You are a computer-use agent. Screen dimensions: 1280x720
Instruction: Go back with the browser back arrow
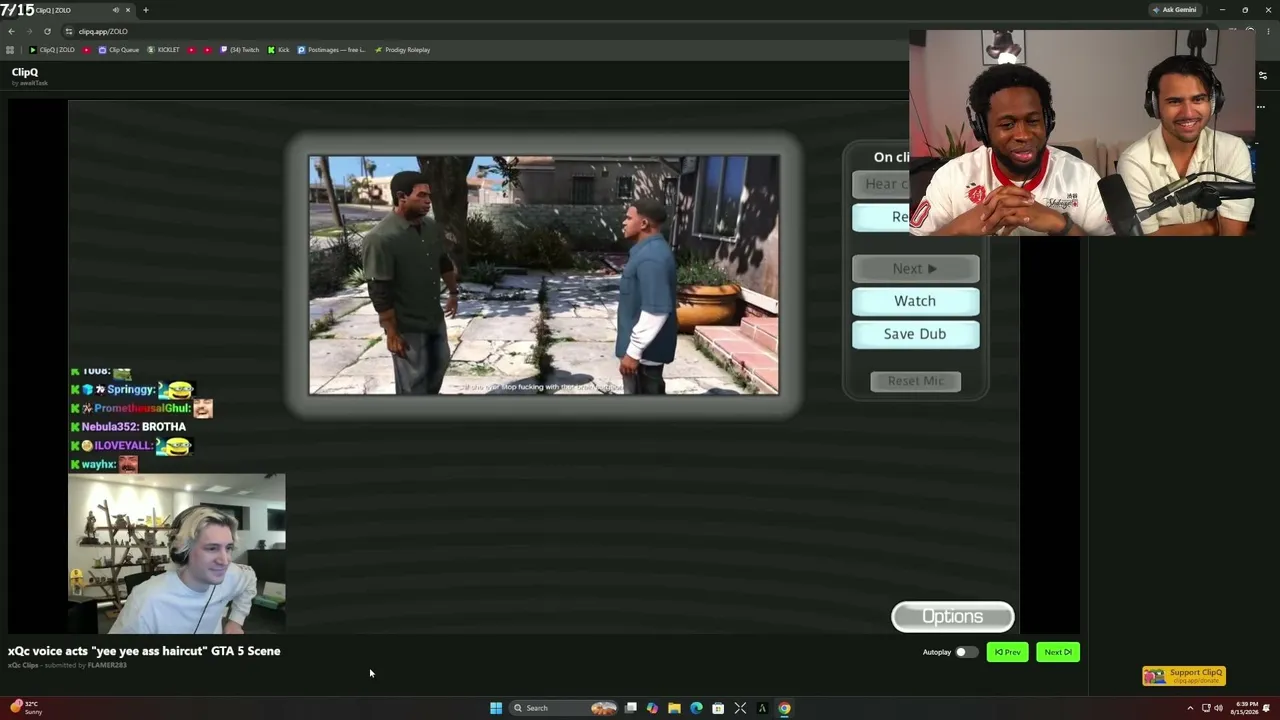[11, 31]
